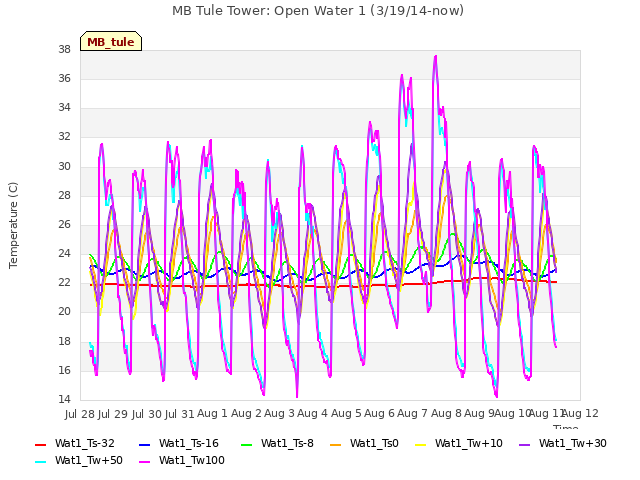This screenshot has height=480, width=640.
Task: Click the orange Wat1_Ts0 legend color marker
Action: point(336,444)
